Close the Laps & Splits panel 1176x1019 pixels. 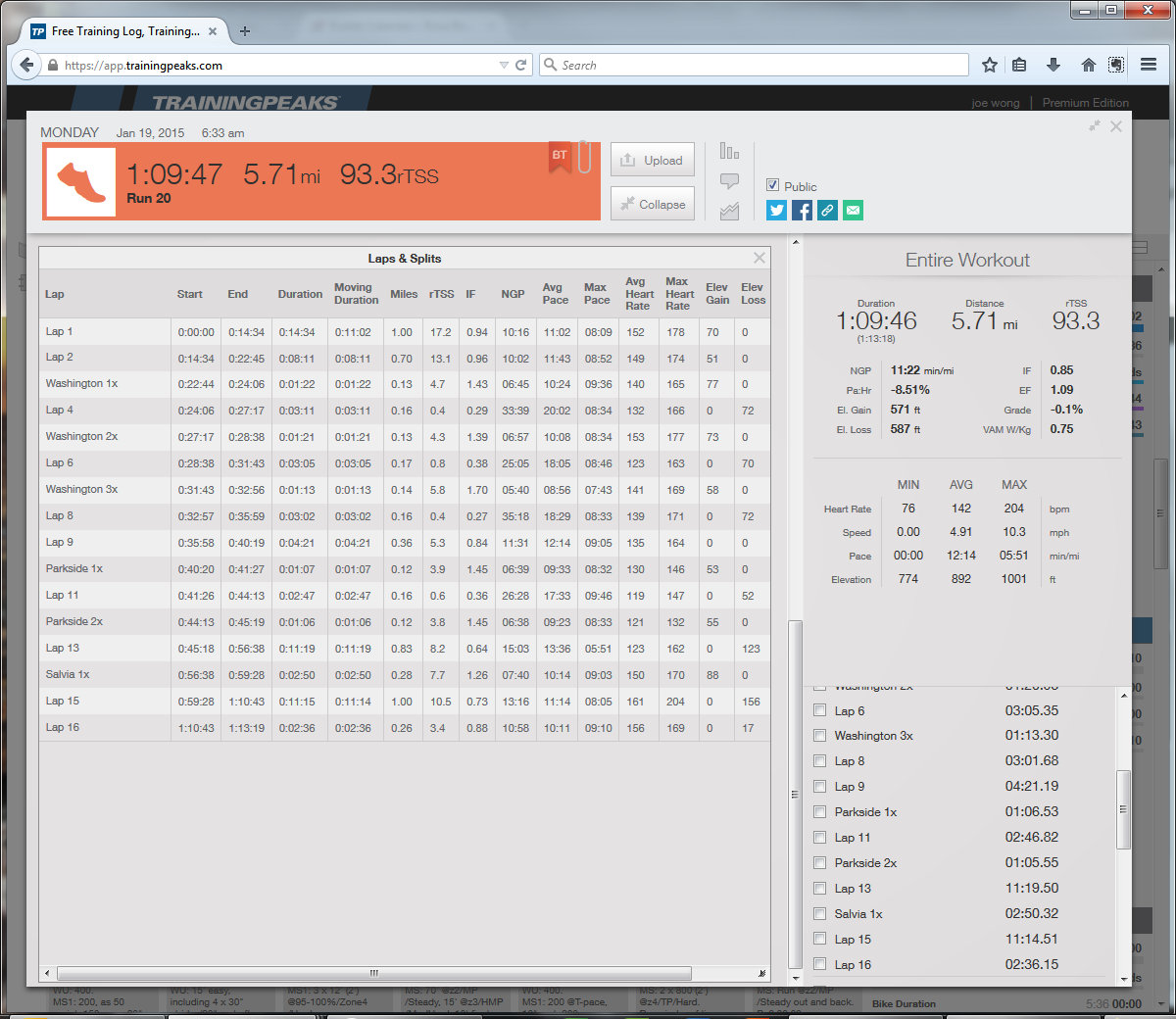point(759,258)
